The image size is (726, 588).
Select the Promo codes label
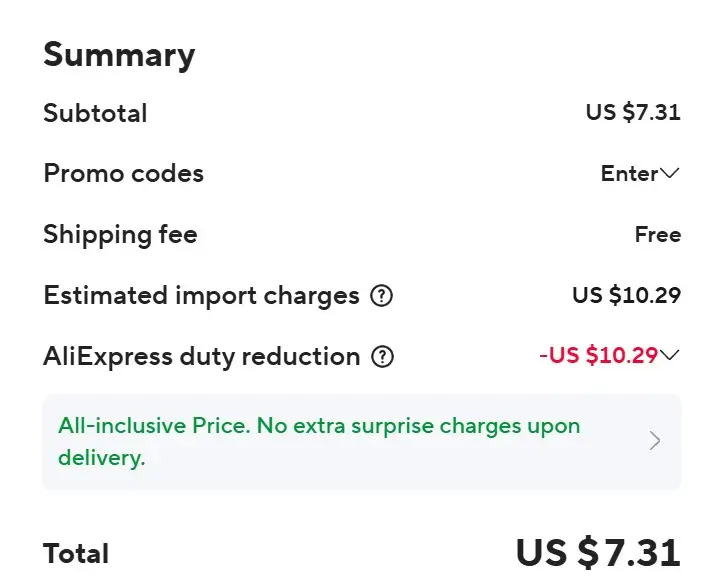coord(124,174)
